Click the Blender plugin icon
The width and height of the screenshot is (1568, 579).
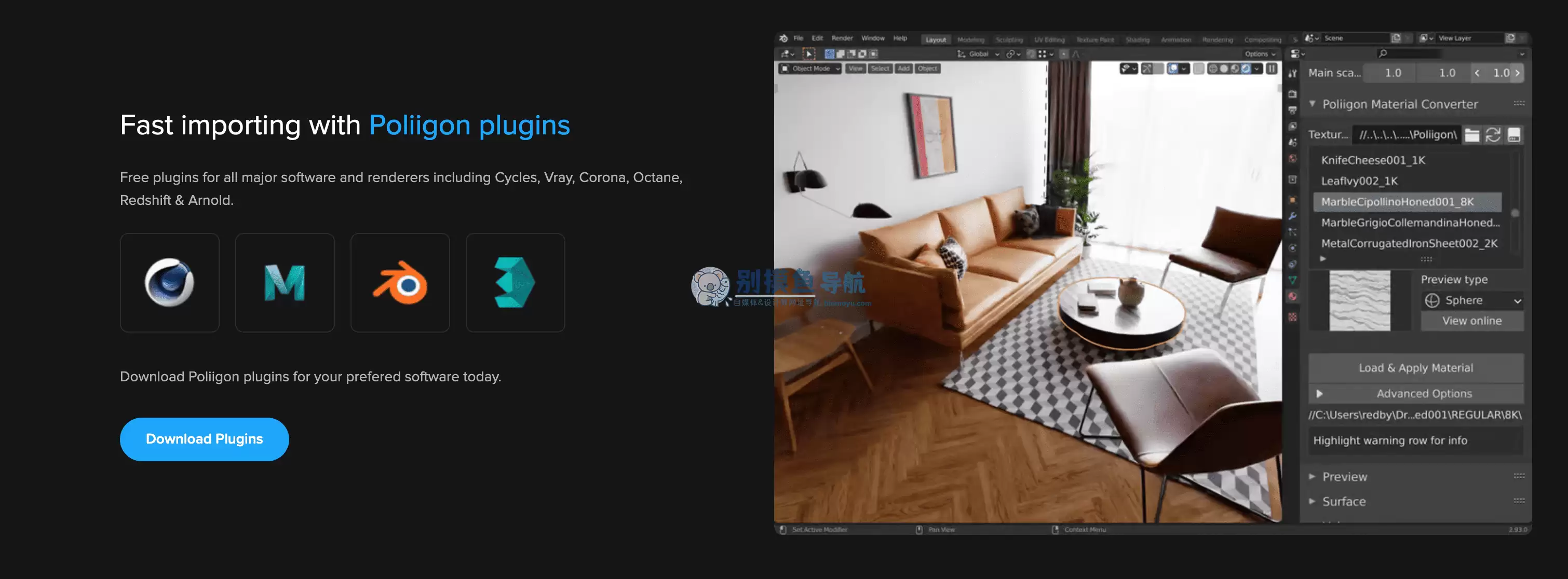click(400, 283)
